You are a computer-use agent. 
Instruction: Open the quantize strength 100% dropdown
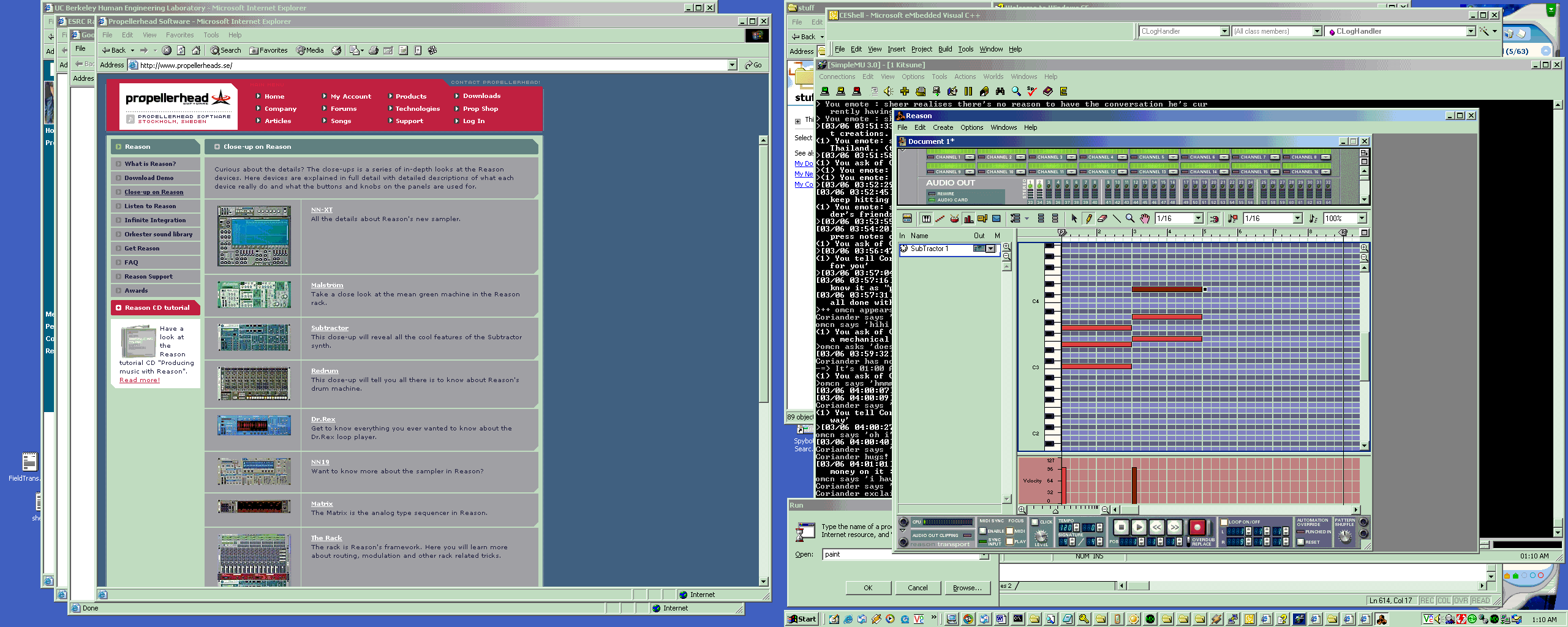(1362, 218)
